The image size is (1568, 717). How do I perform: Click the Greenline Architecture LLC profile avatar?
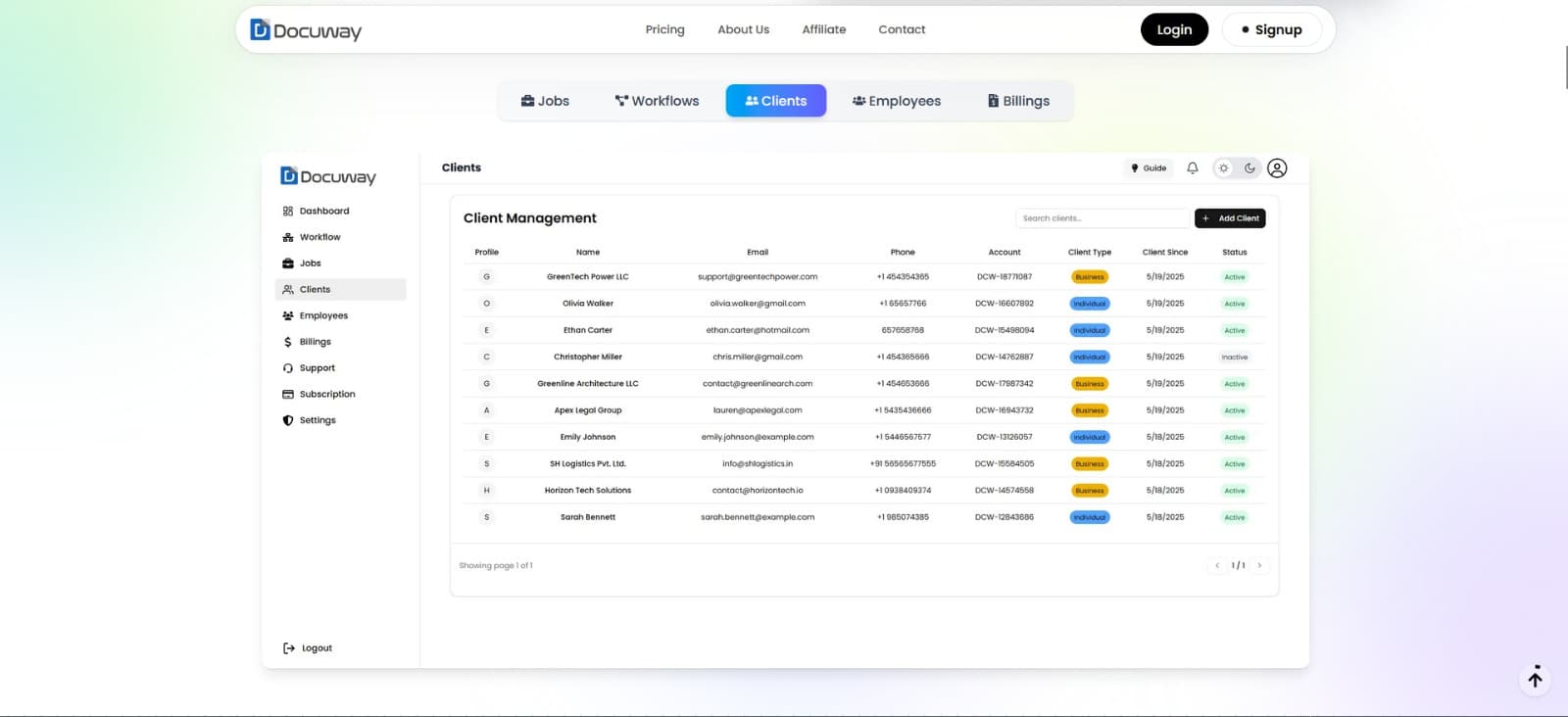coord(486,384)
